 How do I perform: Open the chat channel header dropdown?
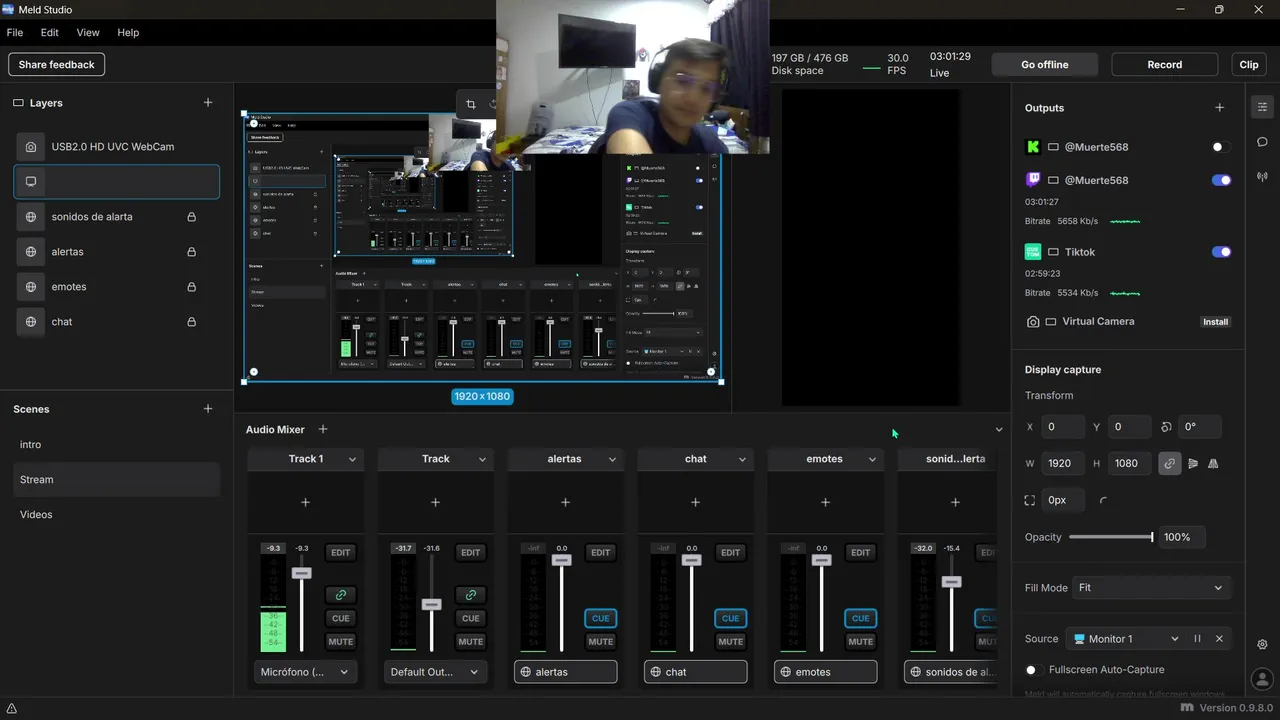pos(742,459)
